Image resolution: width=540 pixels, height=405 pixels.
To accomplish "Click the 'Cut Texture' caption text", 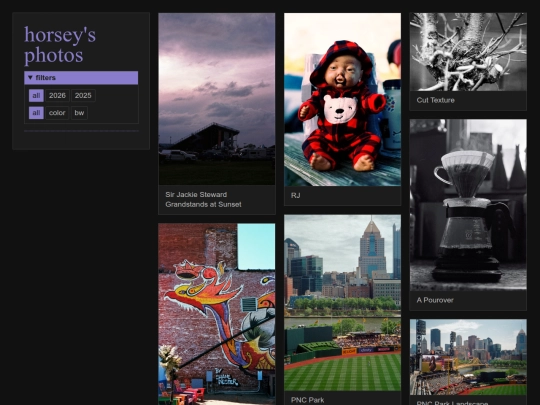I will (x=436, y=100).
